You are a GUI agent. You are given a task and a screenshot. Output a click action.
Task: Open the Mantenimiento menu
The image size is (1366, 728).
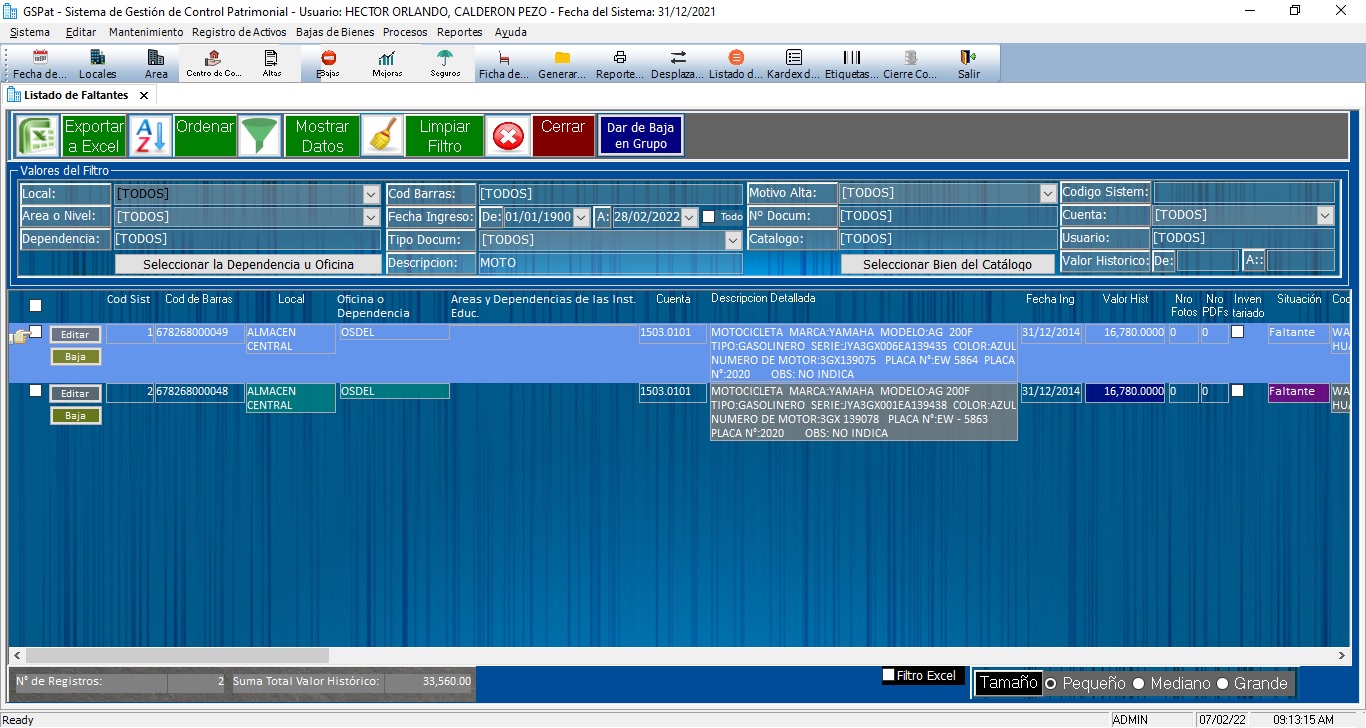pyautogui.click(x=146, y=32)
